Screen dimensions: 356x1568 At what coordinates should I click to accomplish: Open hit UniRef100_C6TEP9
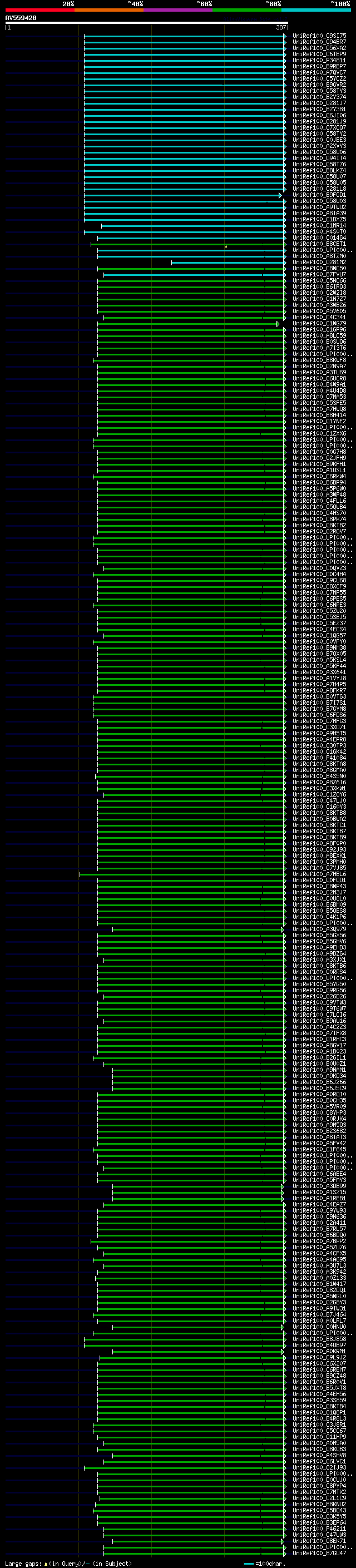click(x=319, y=54)
